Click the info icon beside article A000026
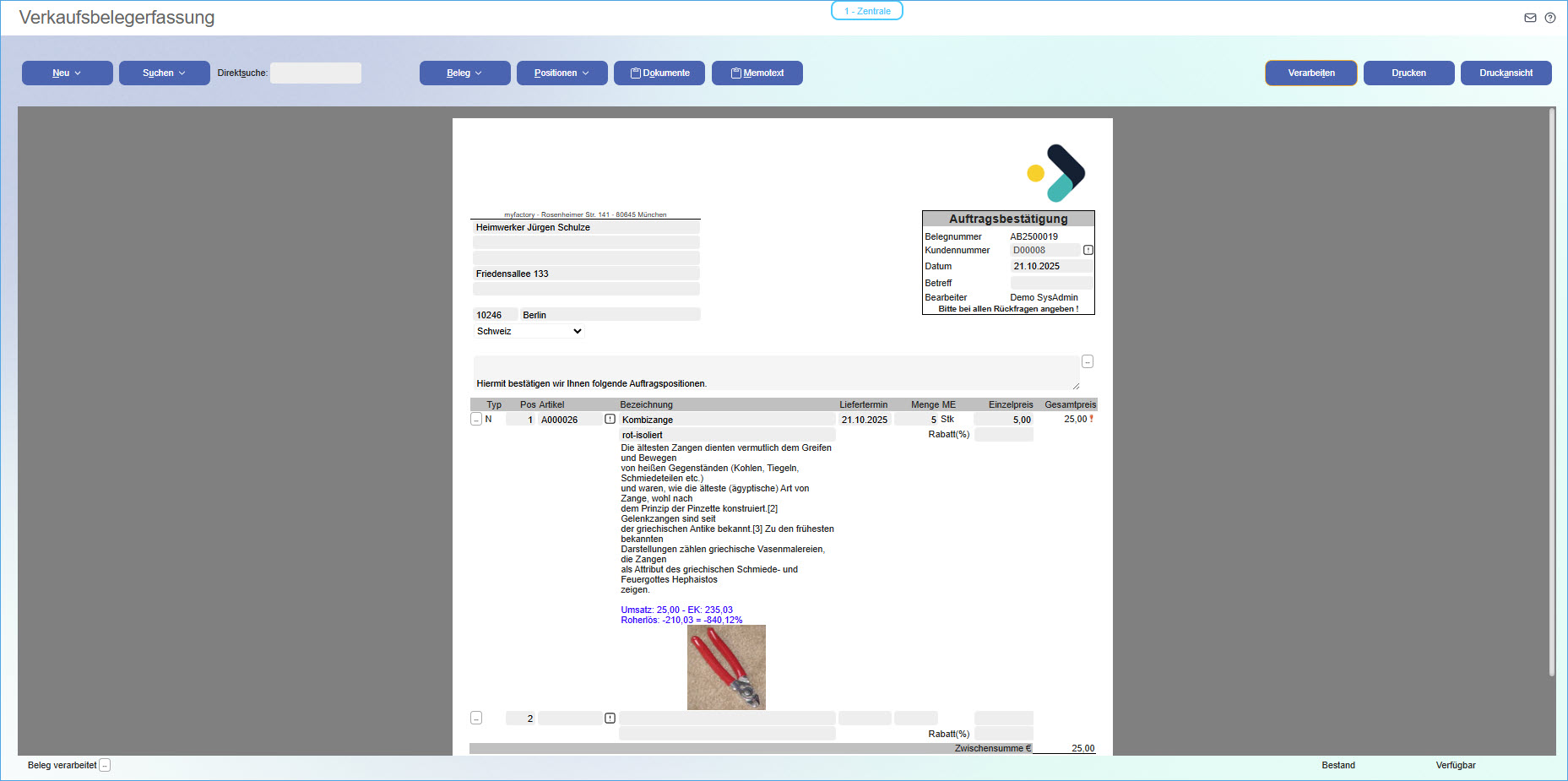 coord(610,419)
